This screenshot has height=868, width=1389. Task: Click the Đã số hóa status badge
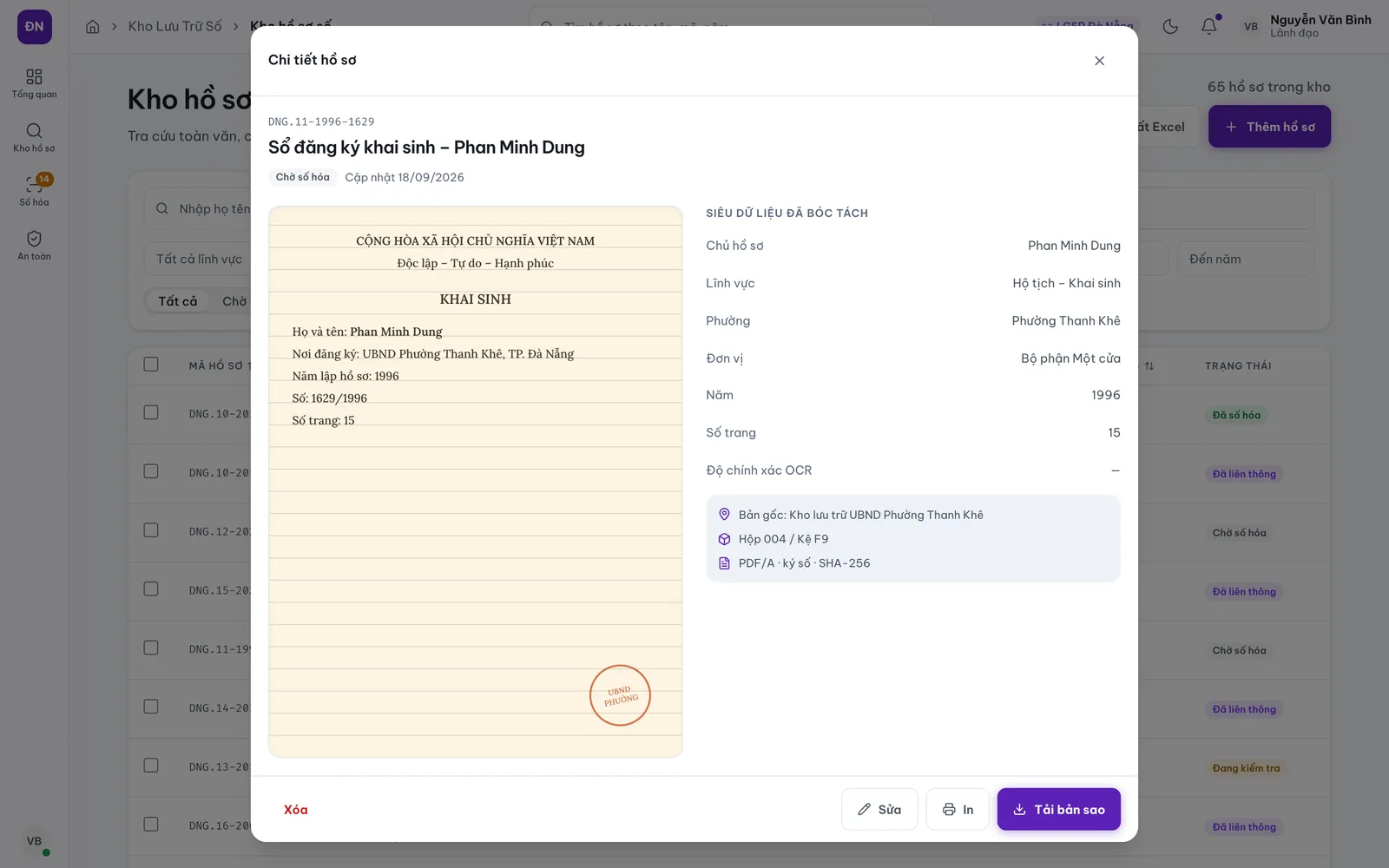point(1236,415)
